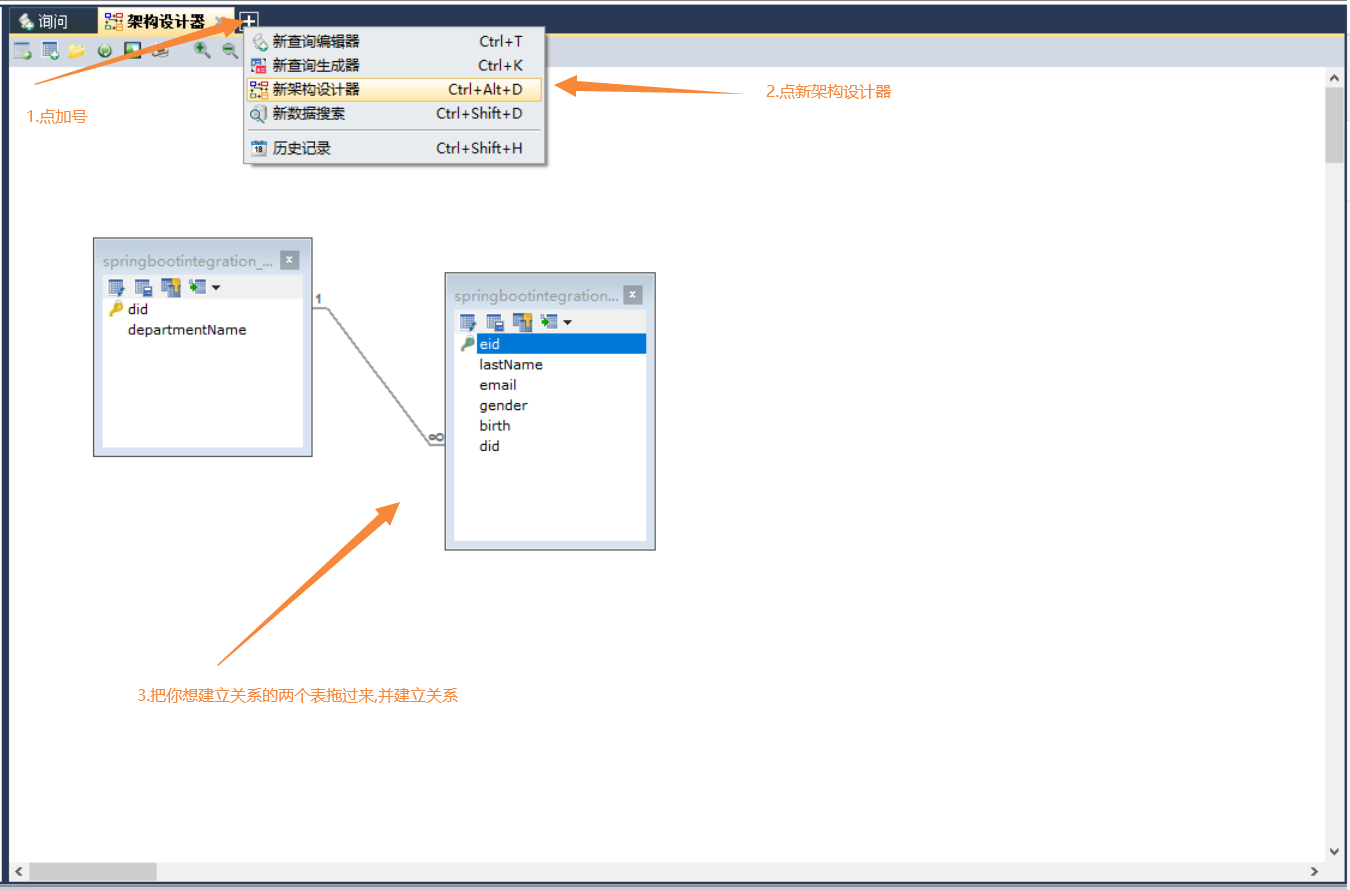Choose 新架构设计器 menu item
The width and height of the screenshot is (1350, 890).
pyautogui.click(x=394, y=89)
